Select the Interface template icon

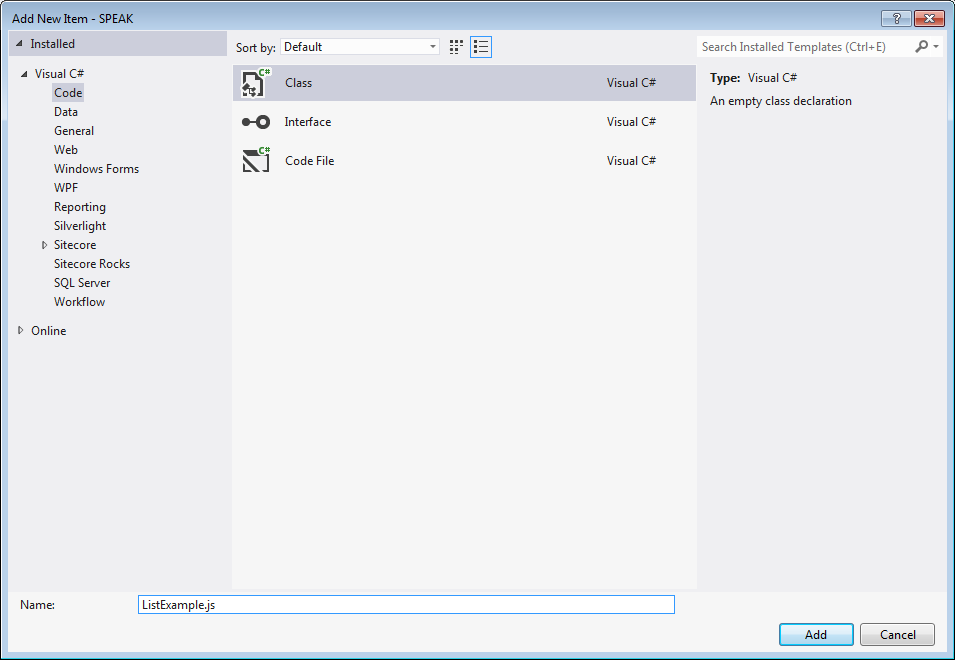click(256, 122)
